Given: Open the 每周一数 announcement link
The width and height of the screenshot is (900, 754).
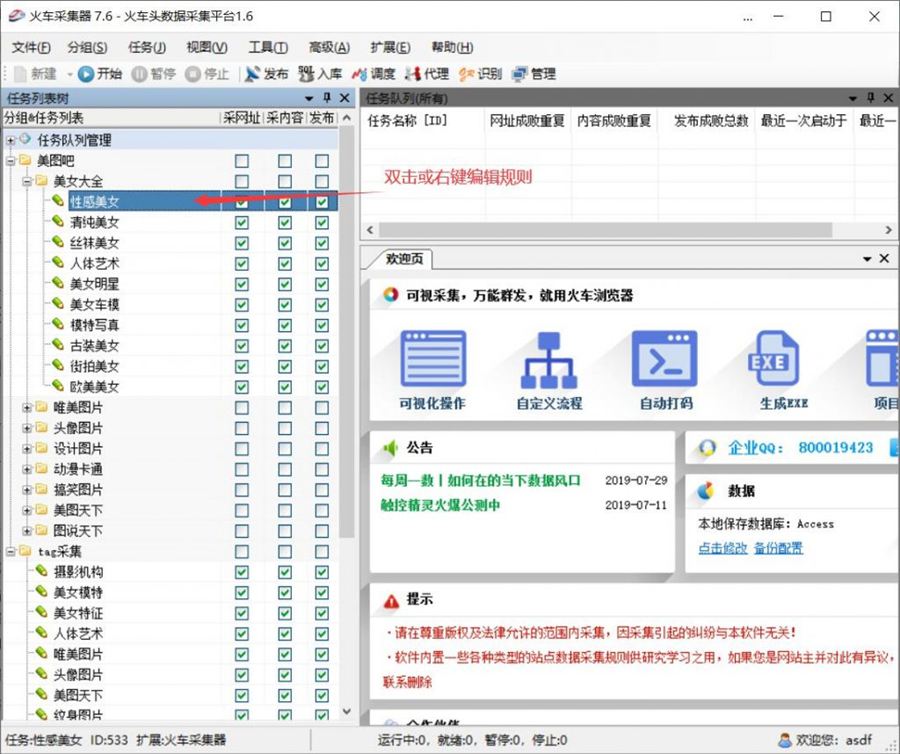Looking at the screenshot, I should (x=480, y=481).
